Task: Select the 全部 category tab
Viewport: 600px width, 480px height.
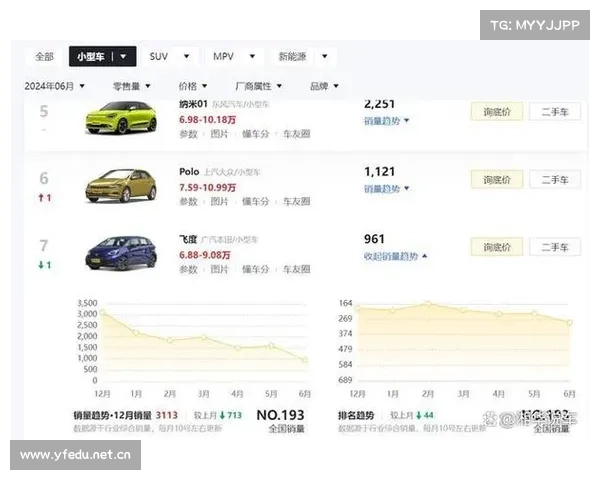Action: 45,57
